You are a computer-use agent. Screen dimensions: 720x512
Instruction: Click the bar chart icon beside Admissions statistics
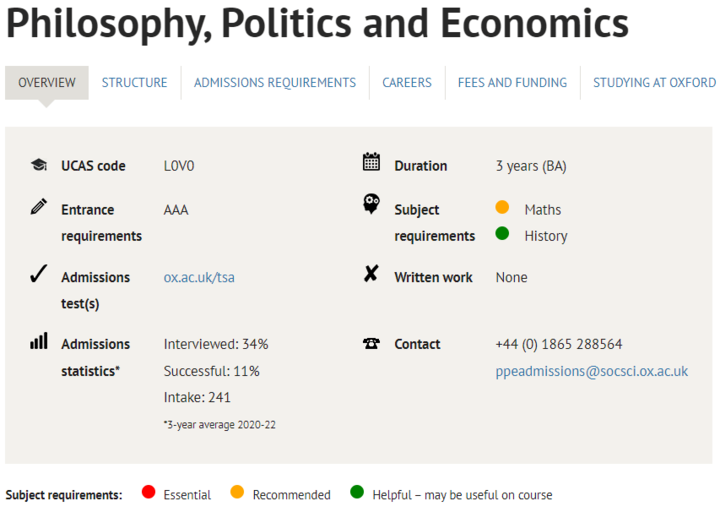[39, 341]
